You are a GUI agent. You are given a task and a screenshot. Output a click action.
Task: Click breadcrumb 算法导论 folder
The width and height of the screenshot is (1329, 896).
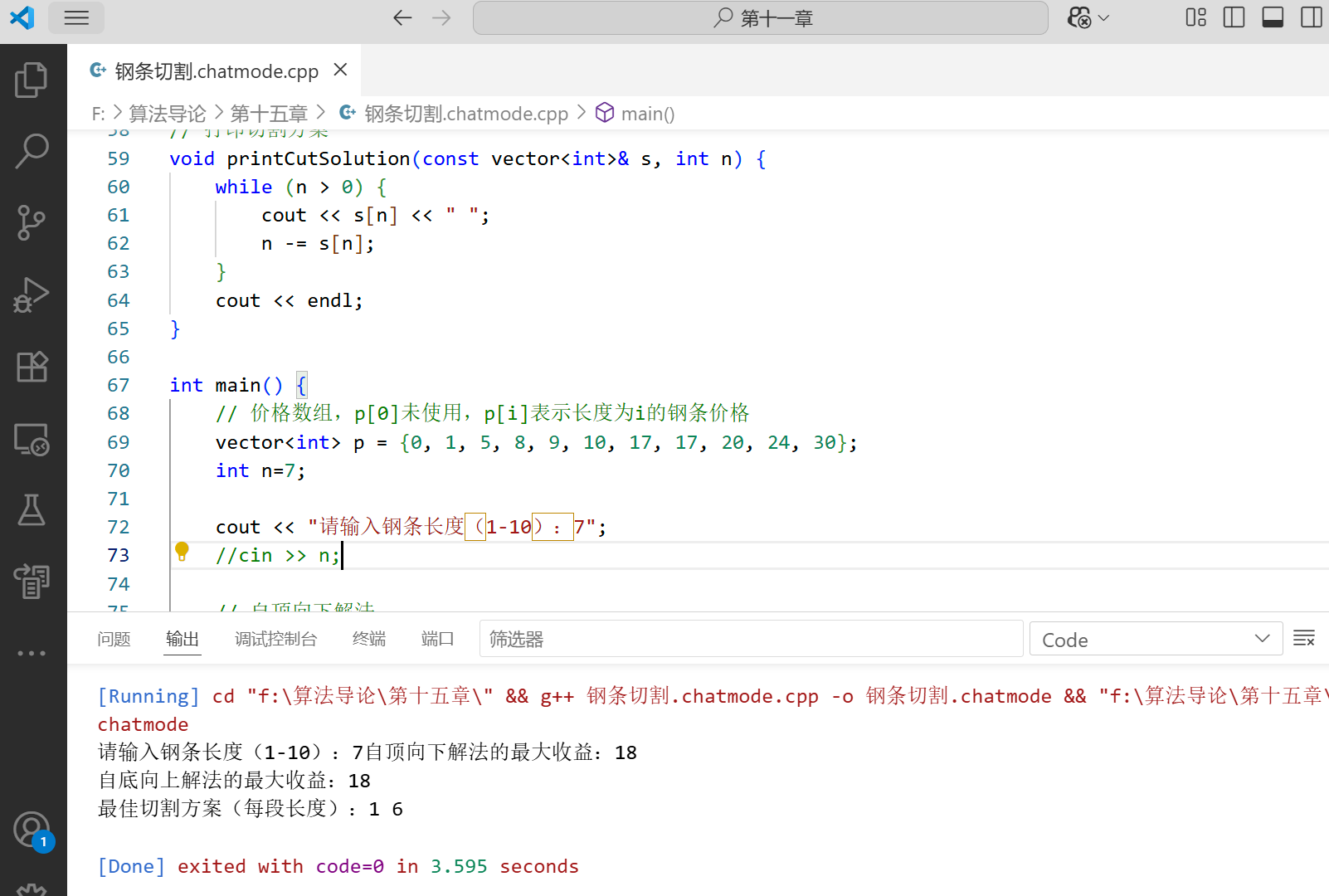coord(168,114)
